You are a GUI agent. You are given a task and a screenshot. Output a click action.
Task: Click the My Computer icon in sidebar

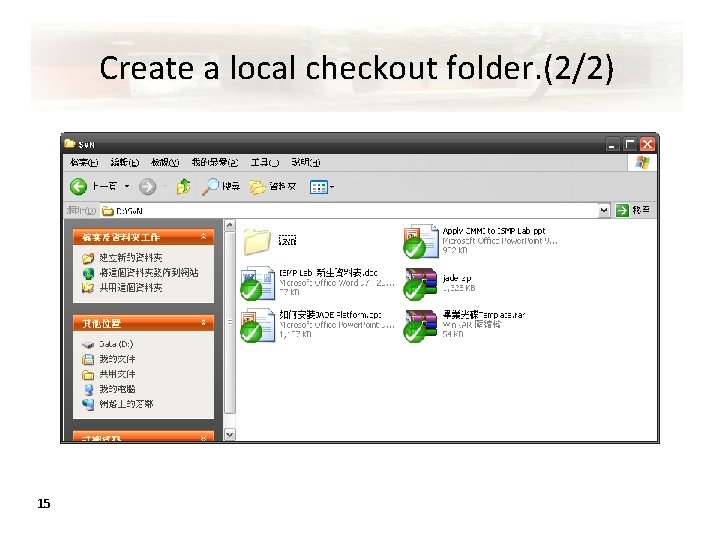coord(88,389)
